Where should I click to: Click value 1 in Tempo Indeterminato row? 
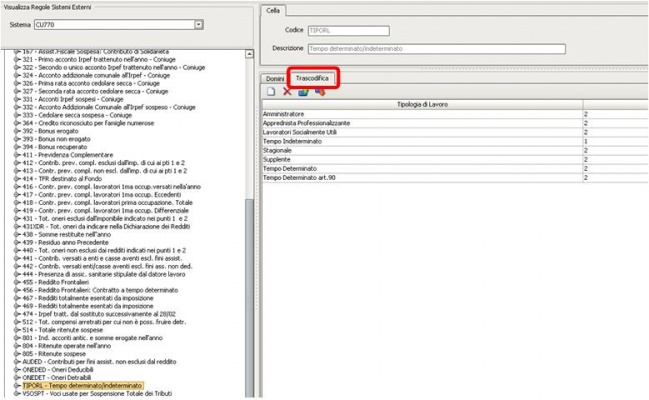pos(586,141)
